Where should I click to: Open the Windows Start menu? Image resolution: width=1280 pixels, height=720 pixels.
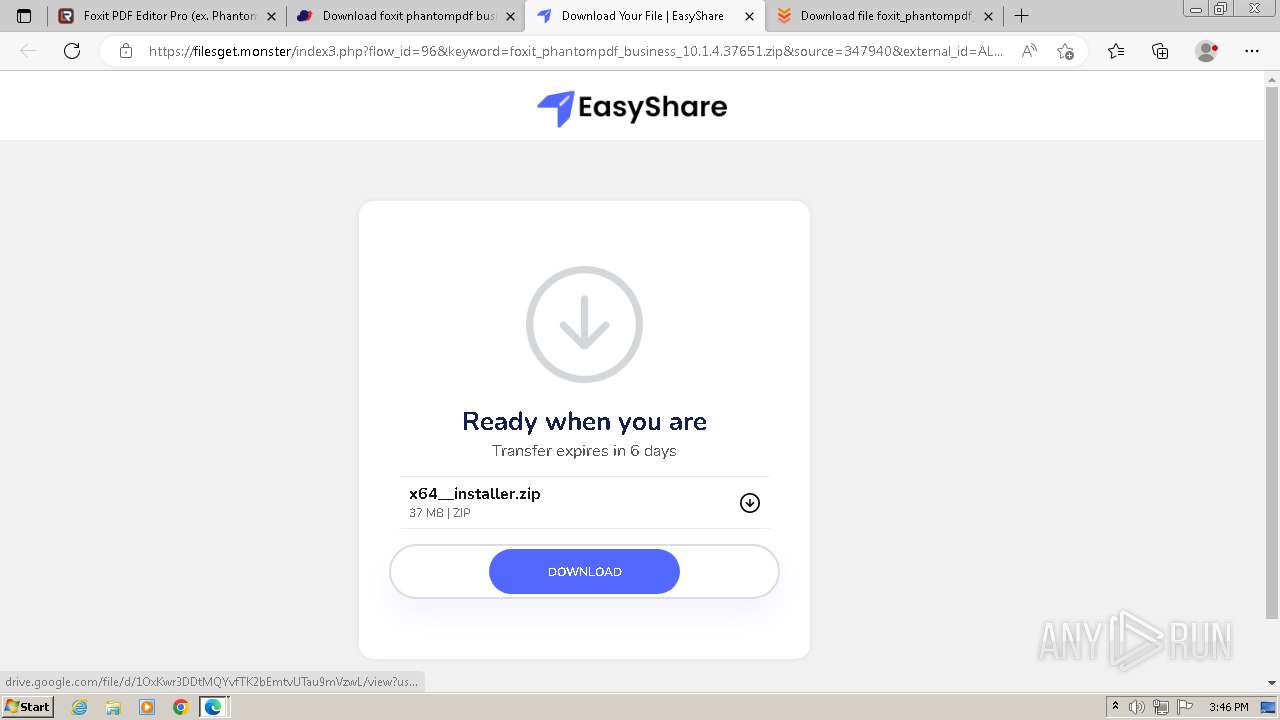(28, 707)
